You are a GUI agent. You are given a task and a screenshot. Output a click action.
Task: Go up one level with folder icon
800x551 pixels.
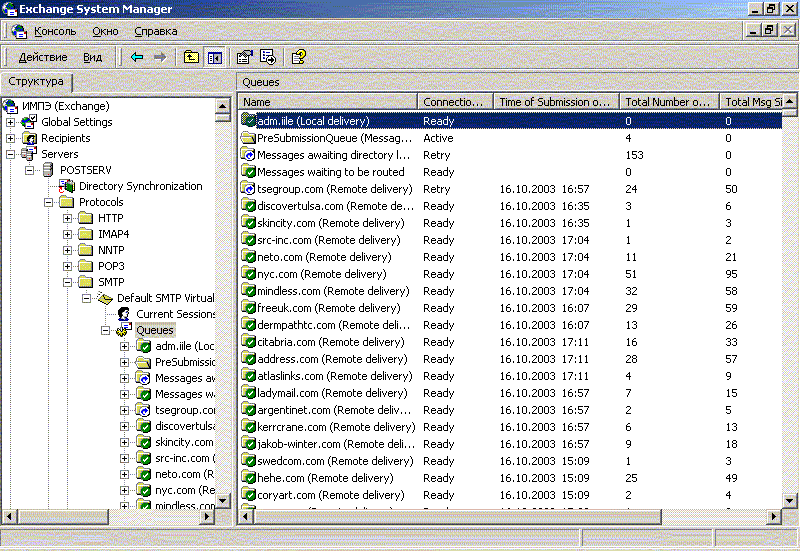pos(191,57)
